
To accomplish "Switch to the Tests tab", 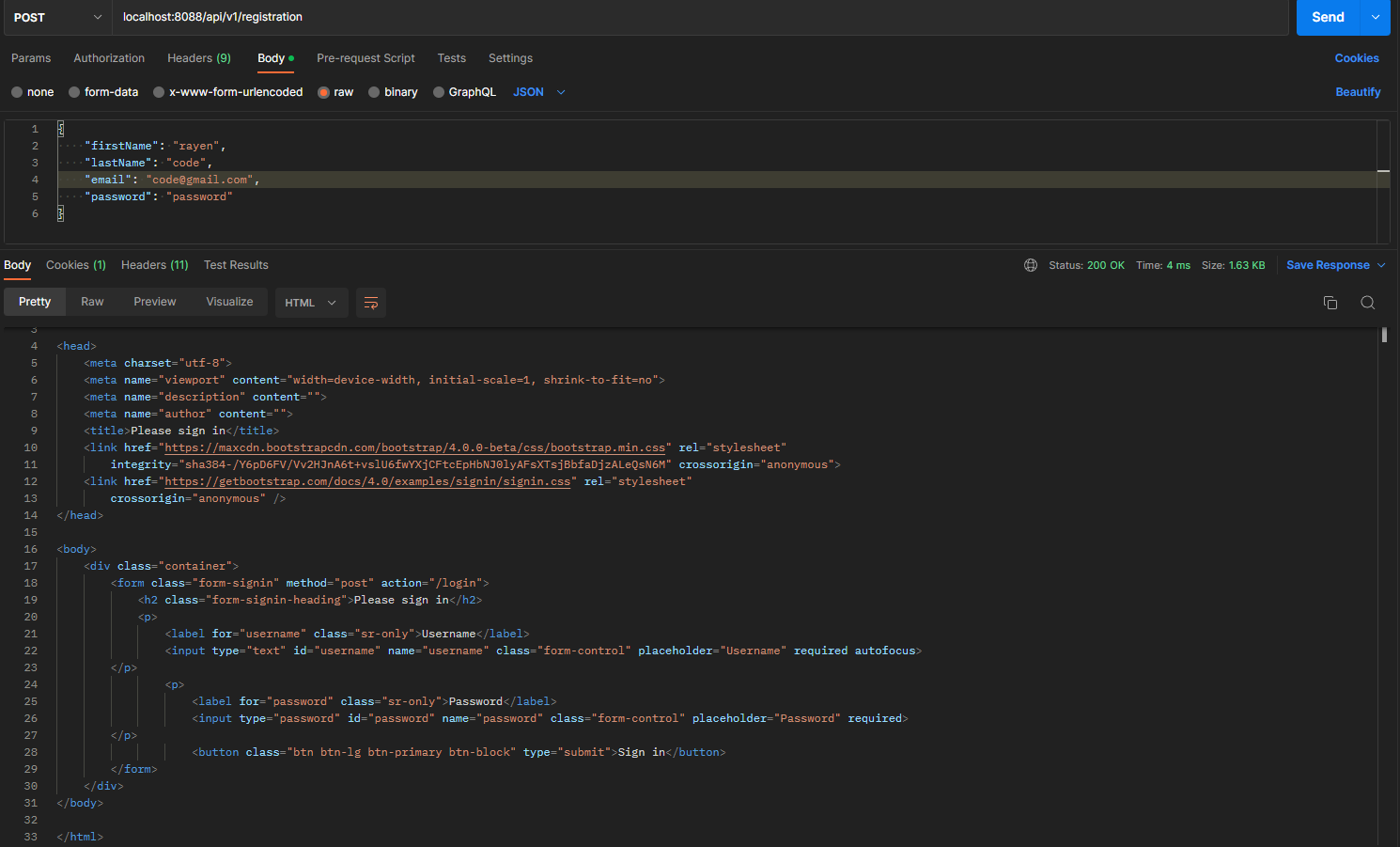I will [x=452, y=58].
